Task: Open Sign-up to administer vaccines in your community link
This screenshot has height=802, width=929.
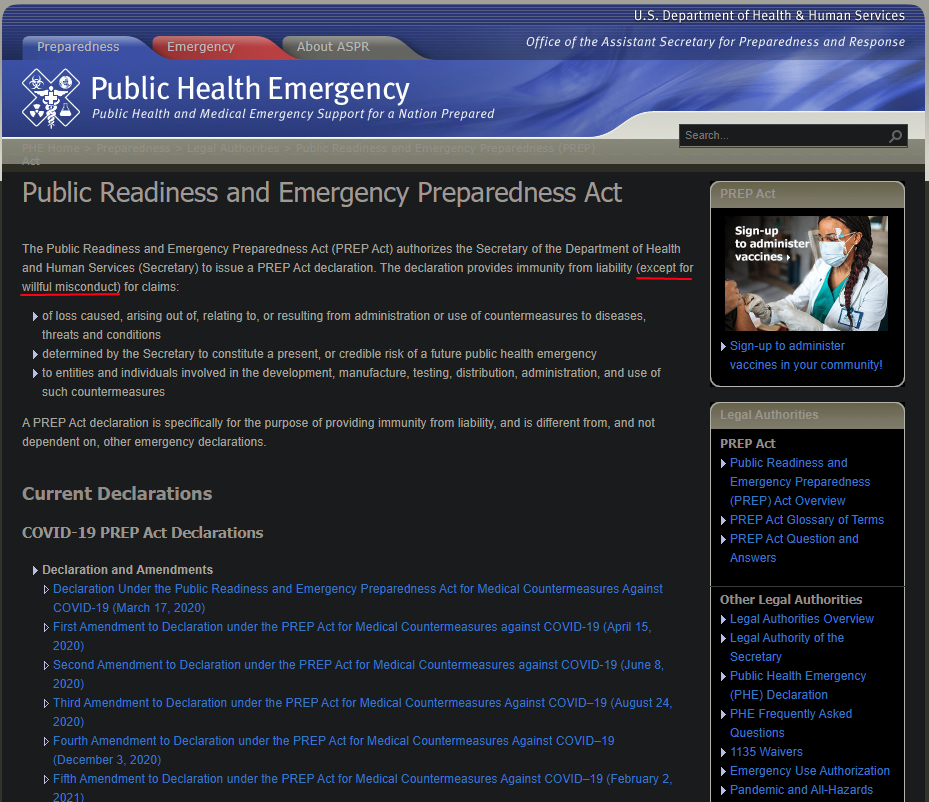Action: (x=806, y=355)
